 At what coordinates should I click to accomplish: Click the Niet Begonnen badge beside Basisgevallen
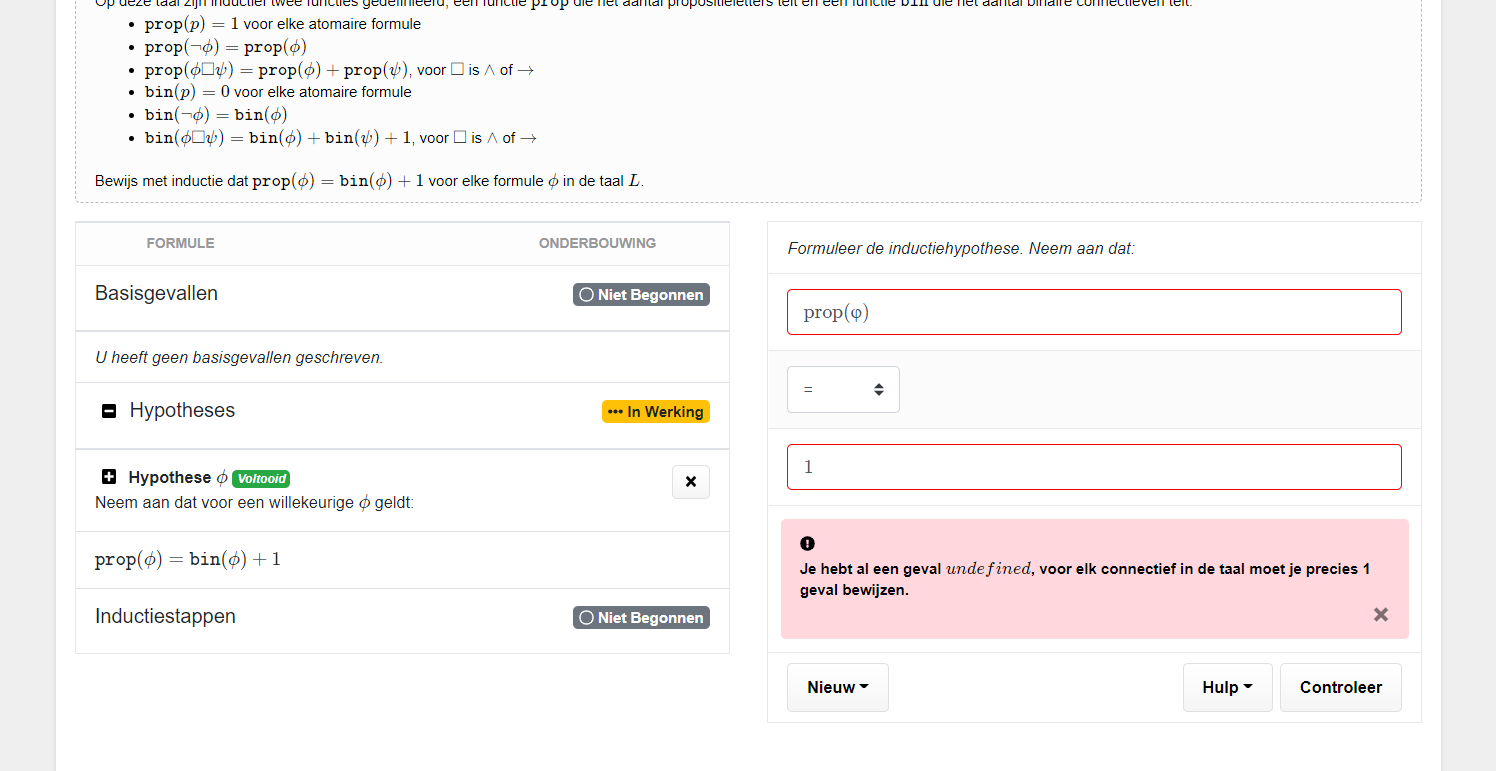pos(641,294)
